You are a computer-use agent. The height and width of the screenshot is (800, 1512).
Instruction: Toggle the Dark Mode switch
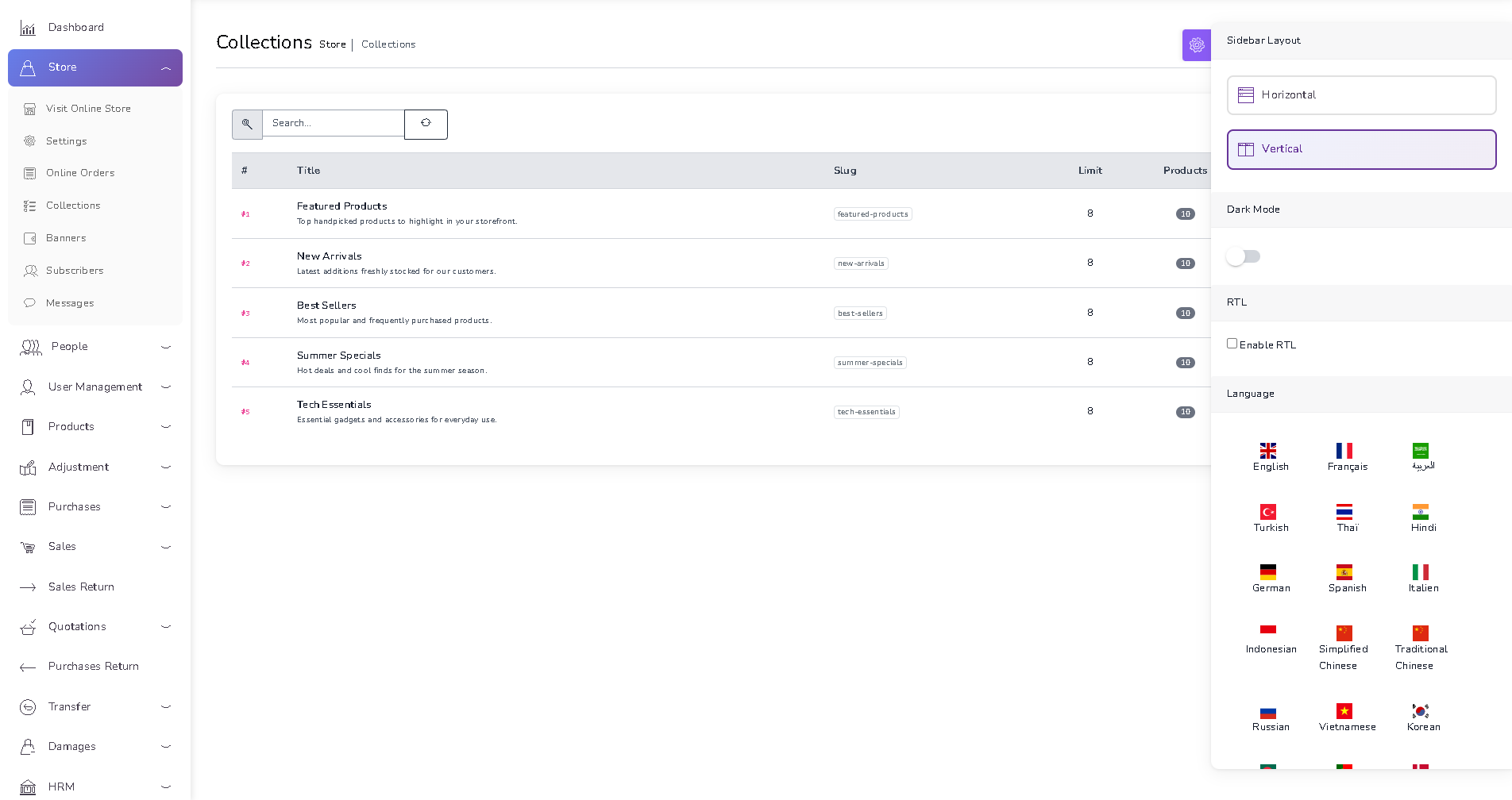pos(1244,256)
